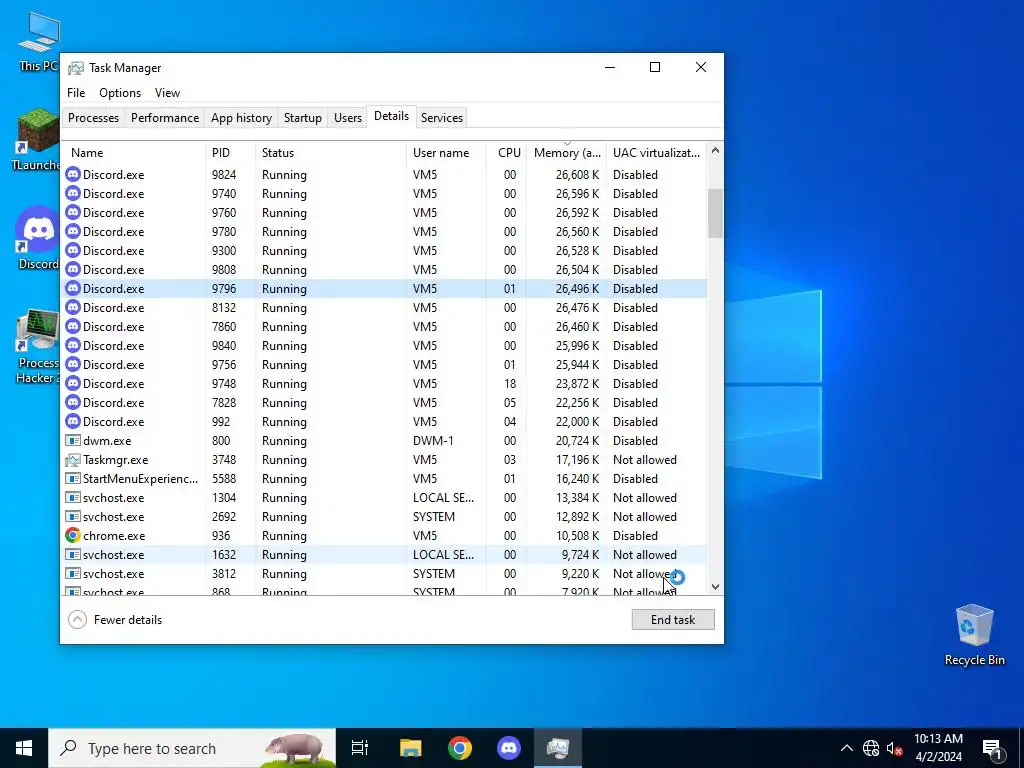
Task: Click the CPU value 18
Action: (509, 383)
